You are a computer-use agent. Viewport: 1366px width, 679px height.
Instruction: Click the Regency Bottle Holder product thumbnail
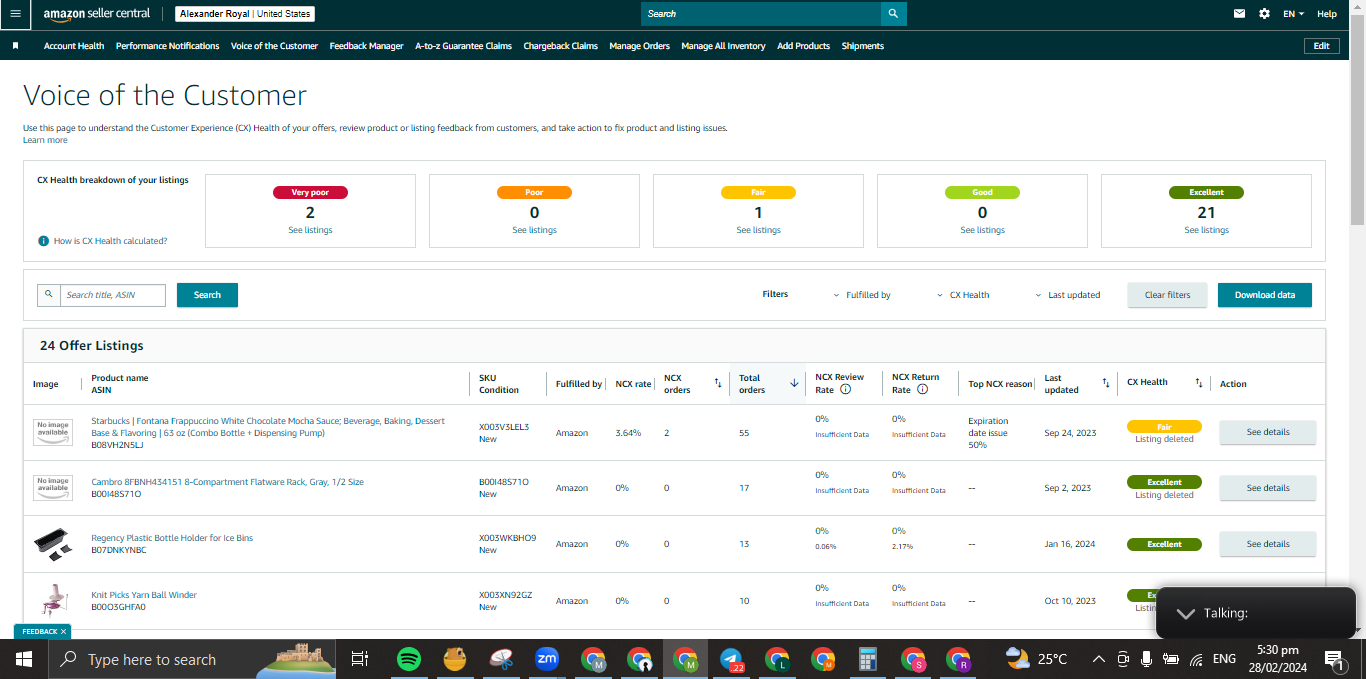click(53, 544)
